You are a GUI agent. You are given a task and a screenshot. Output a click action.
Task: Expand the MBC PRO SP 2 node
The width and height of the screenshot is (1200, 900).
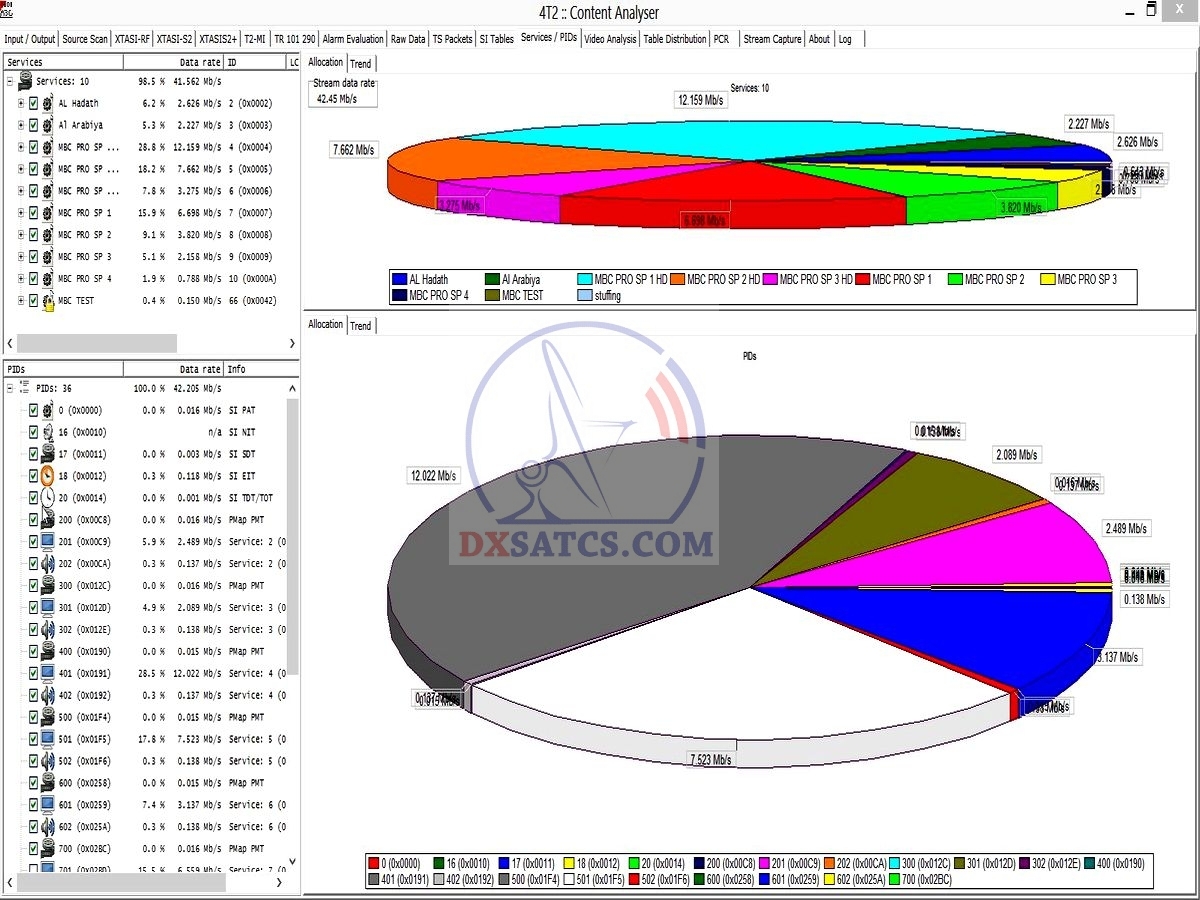pos(21,235)
